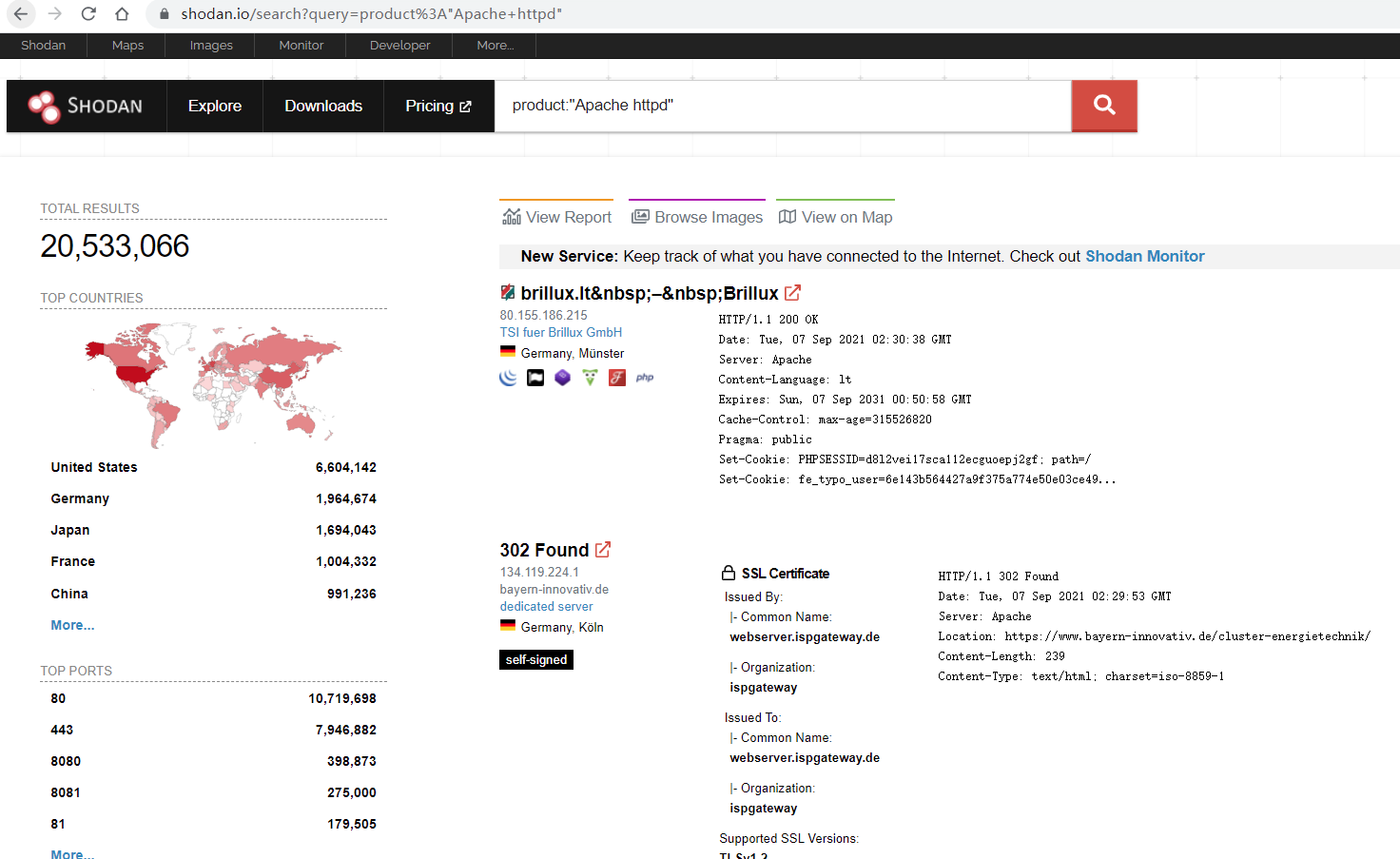Click the red F font technology icon
Screen dimensions: 1400x859
(617, 378)
